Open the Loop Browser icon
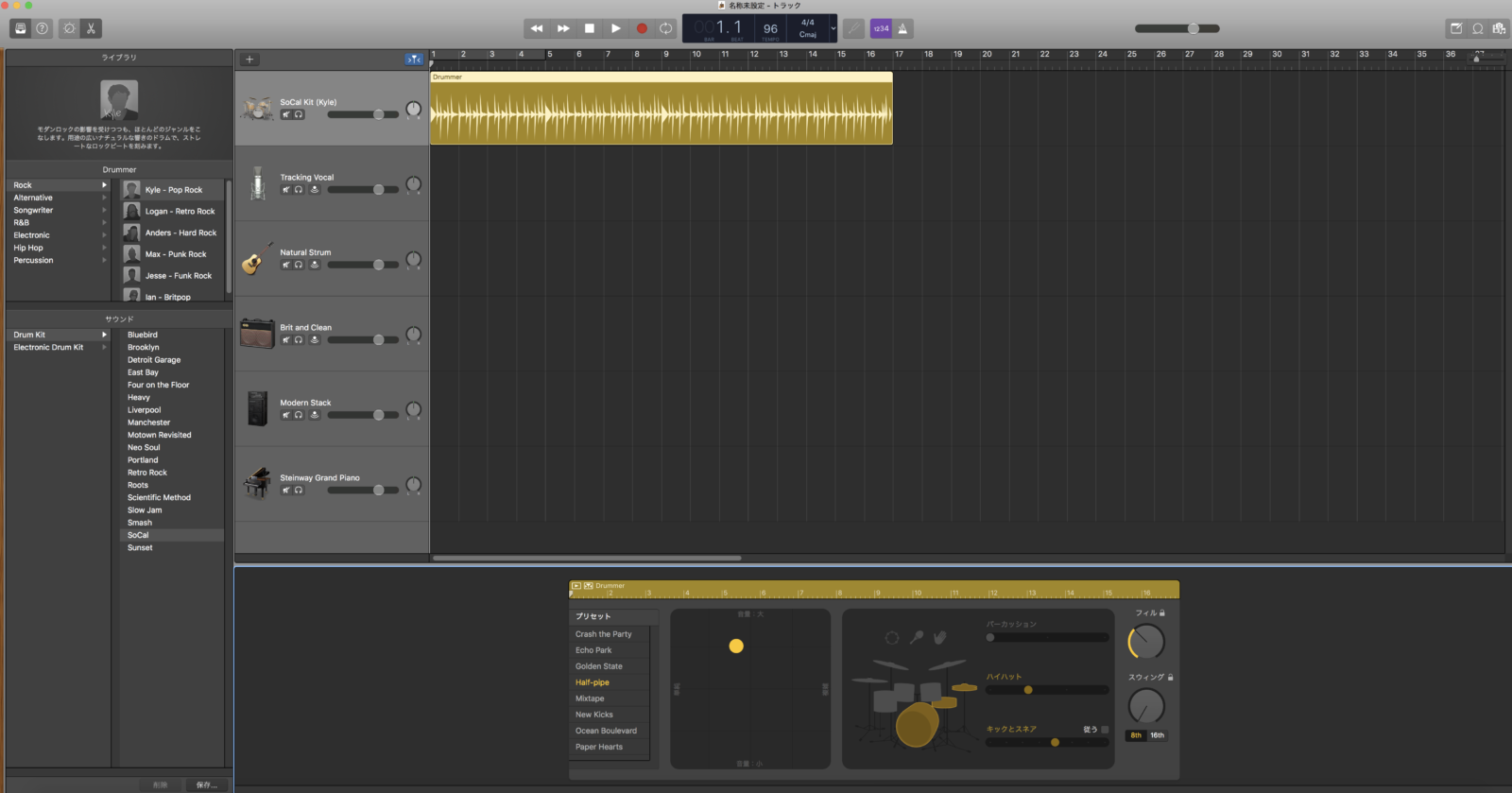1512x793 pixels. pyautogui.click(x=1478, y=28)
